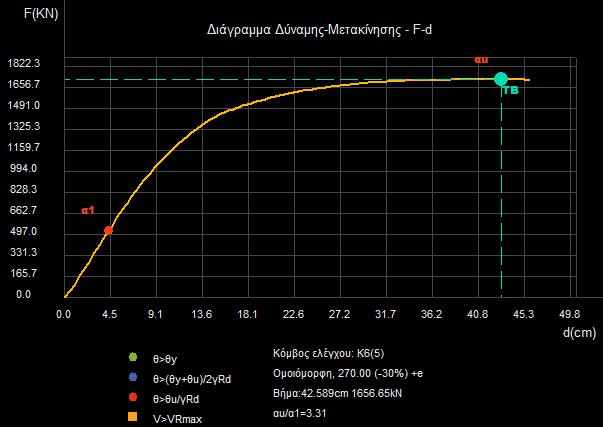Click the 13.6 x-axis value
The width and height of the screenshot is (603, 427).
tap(202, 314)
